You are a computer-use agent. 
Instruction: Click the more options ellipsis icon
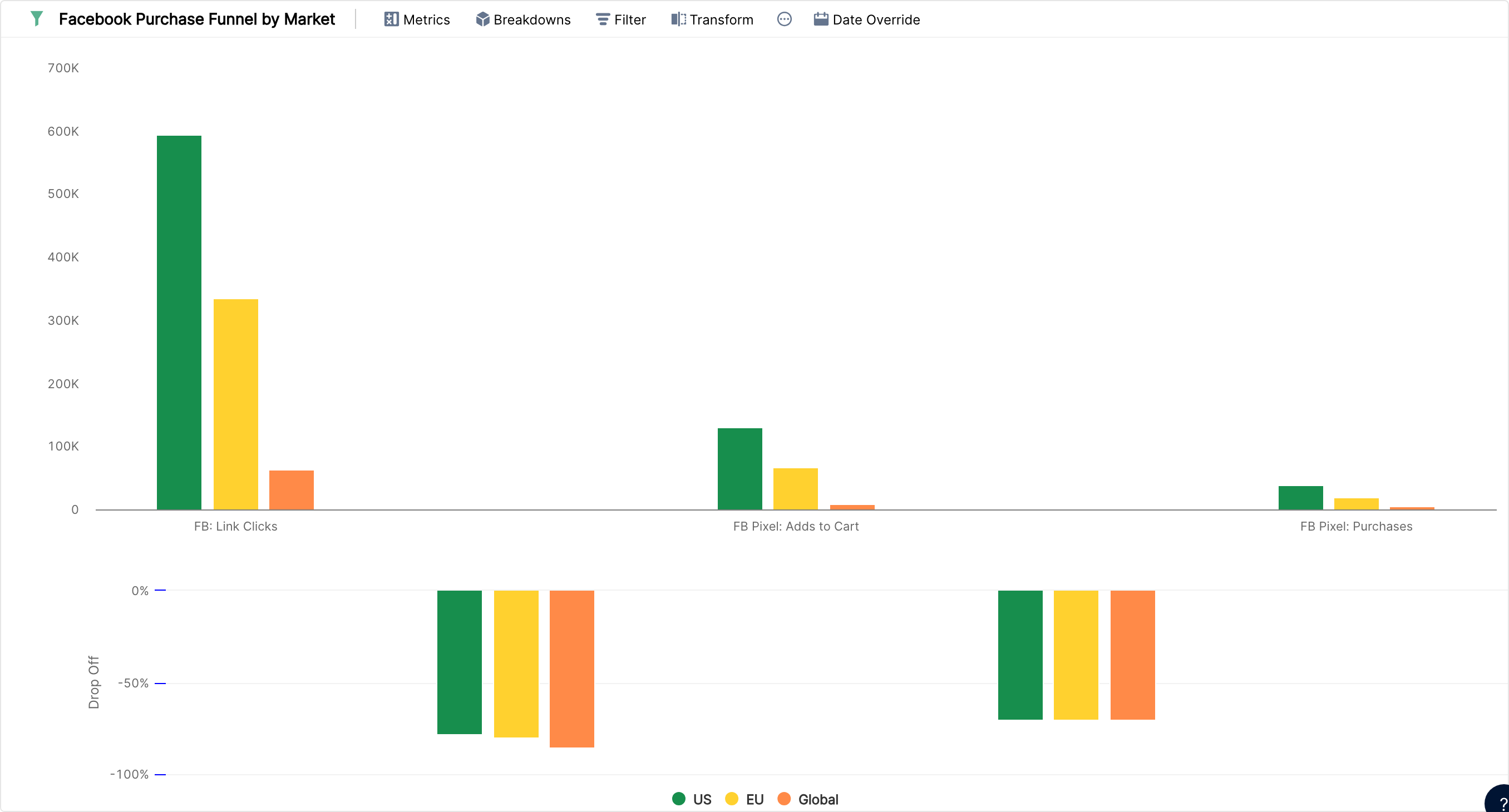(x=784, y=19)
